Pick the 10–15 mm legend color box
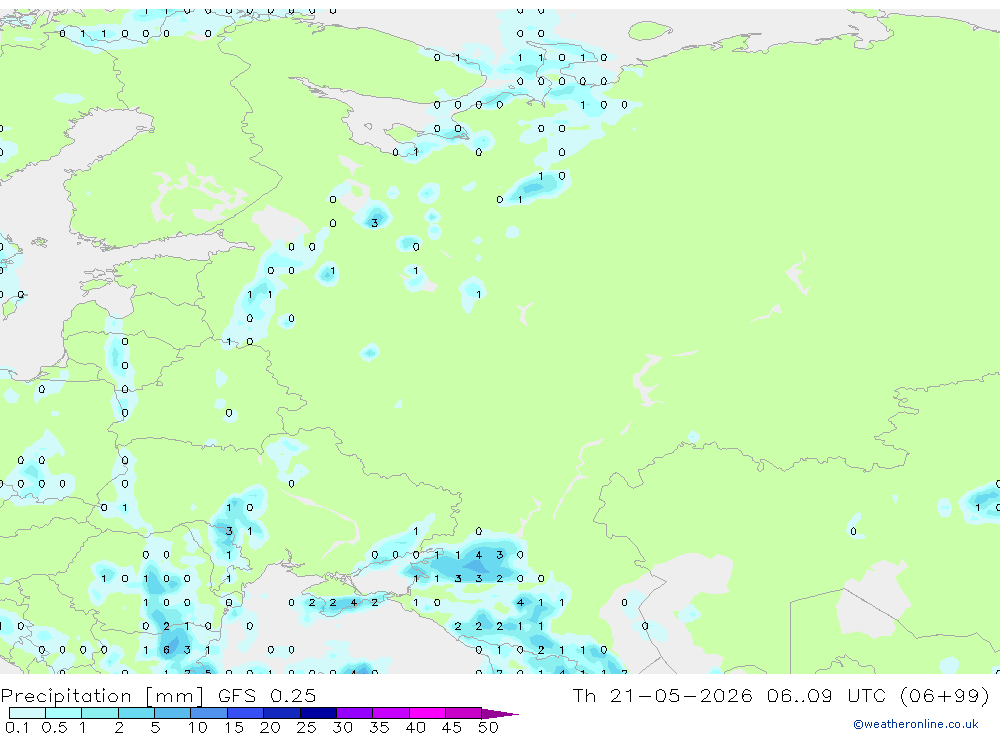Viewport: 1000px width, 733px height. click(x=209, y=713)
